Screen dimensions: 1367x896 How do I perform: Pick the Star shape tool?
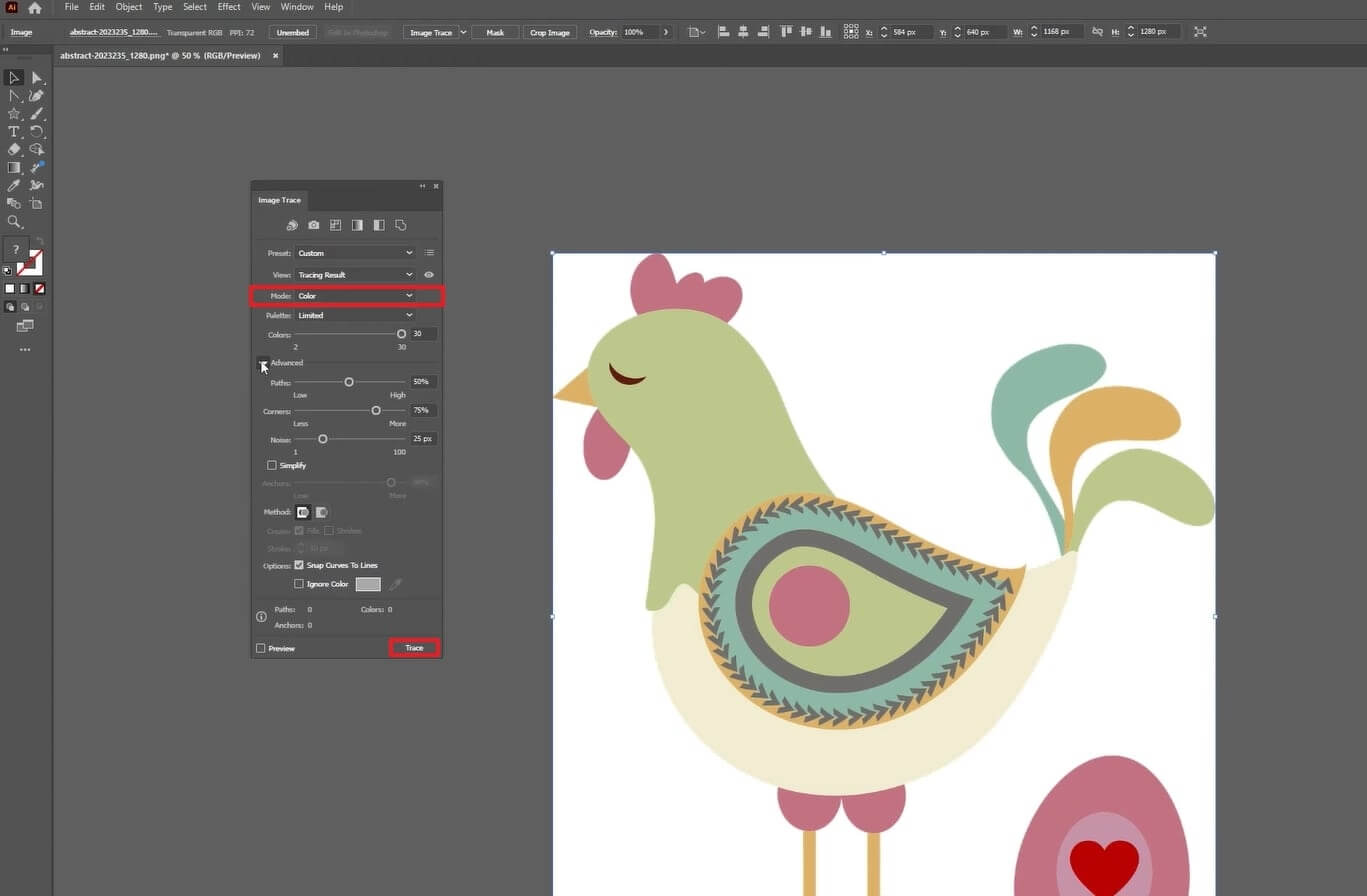tap(14, 114)
